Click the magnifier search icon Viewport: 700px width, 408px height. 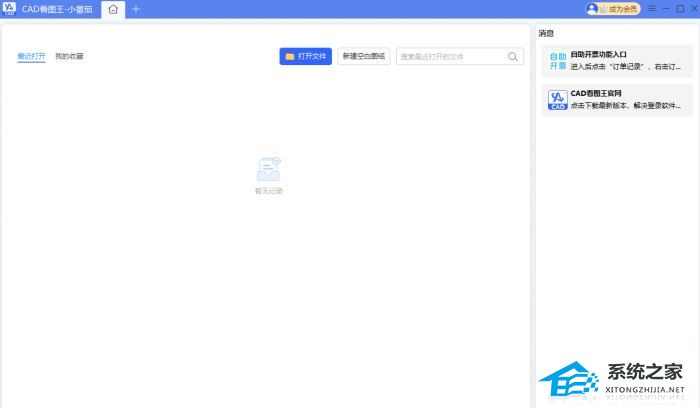(x=512, y=56)
